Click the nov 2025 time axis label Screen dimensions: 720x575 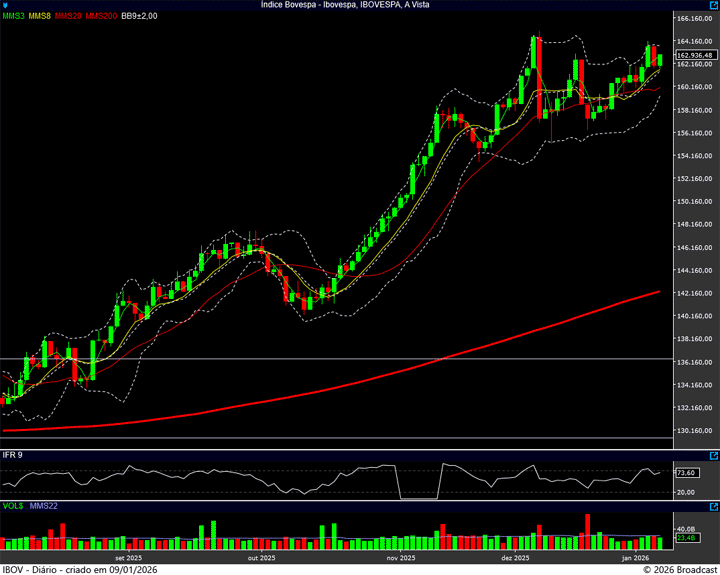[399, 558]
